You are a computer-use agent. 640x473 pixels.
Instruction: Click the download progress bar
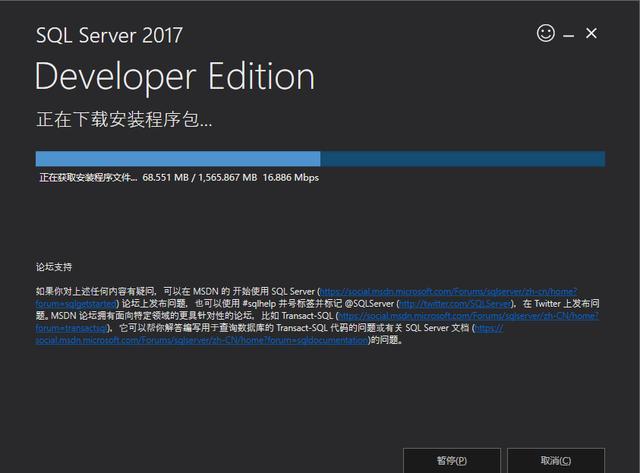pyautogui.click(x=320, y=159)
